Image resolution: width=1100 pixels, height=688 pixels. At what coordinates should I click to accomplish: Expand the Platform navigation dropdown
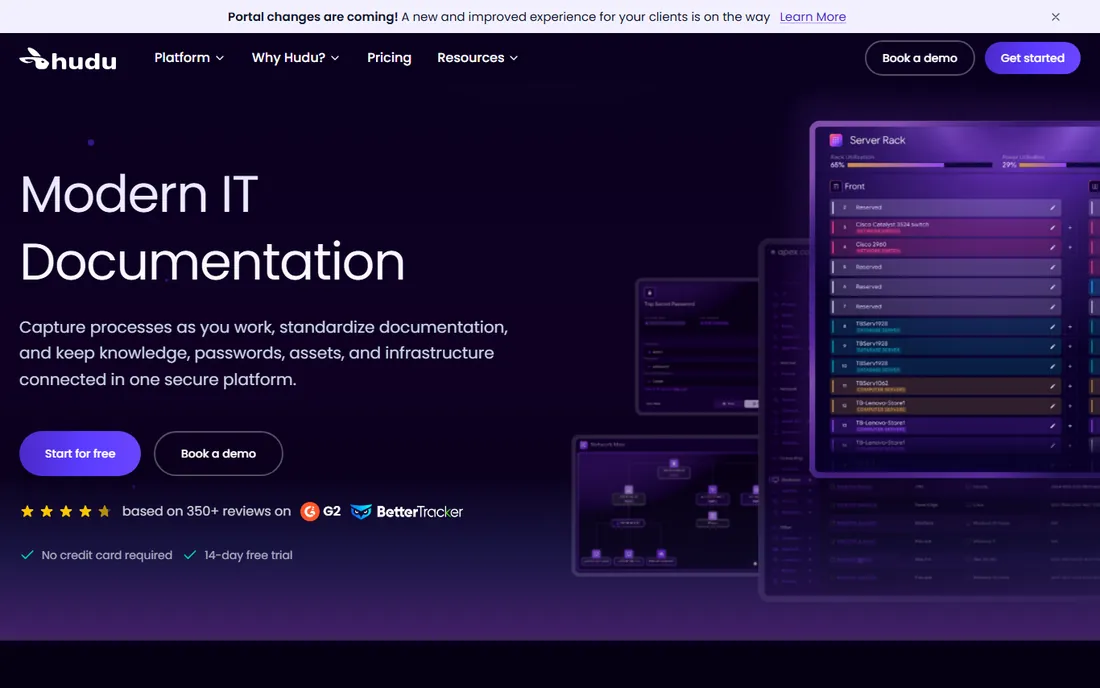pyautogui.click(x=189, y=58)
